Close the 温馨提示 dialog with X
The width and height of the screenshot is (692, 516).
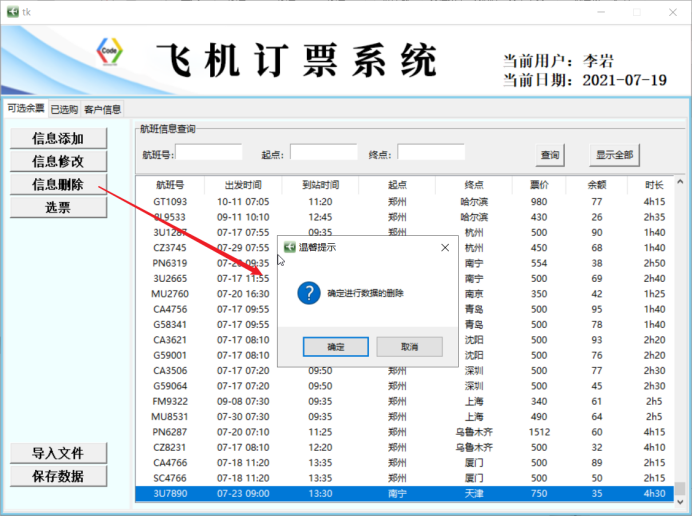click(445, 248)
